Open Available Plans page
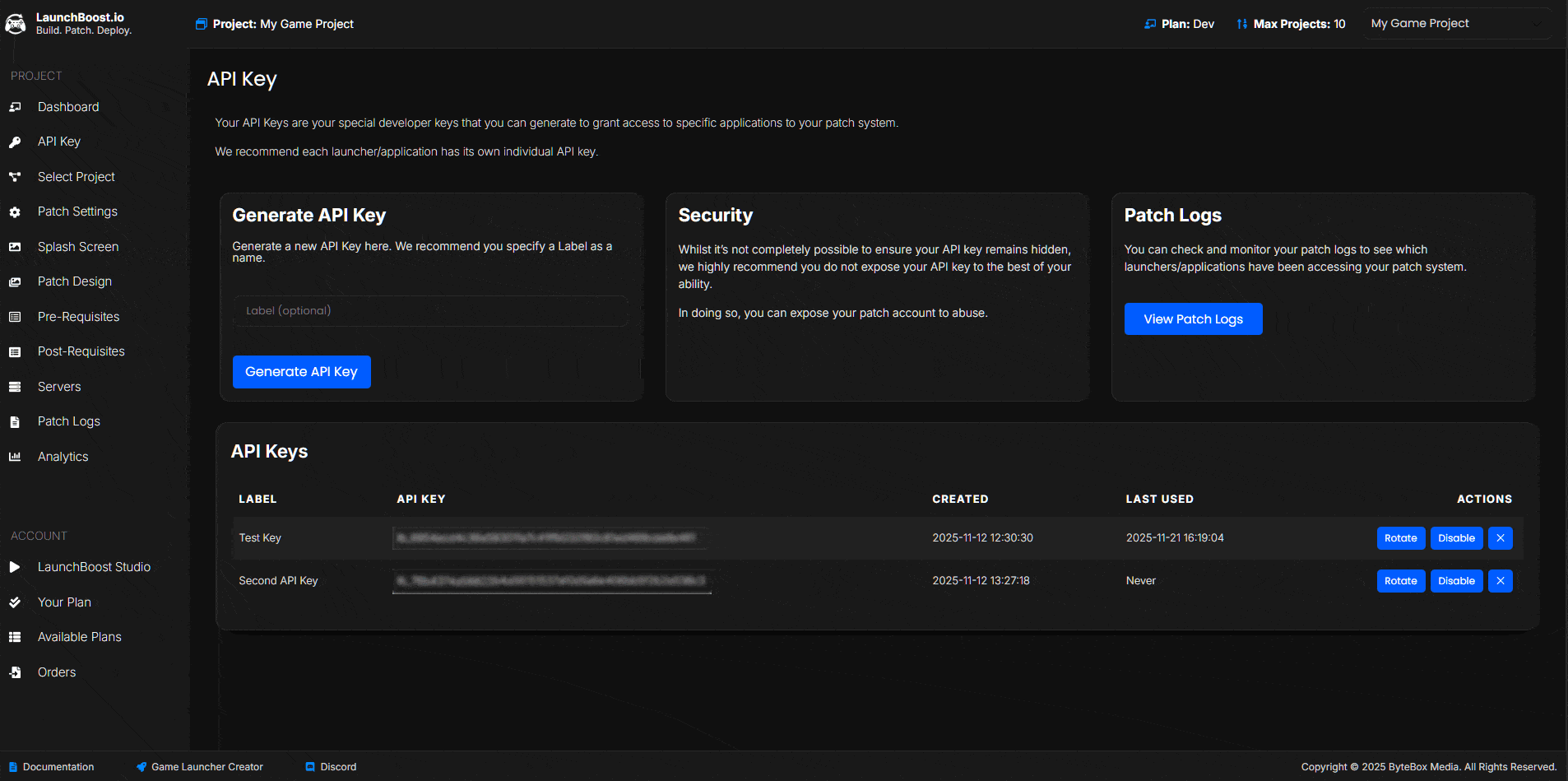 (79, 637)
